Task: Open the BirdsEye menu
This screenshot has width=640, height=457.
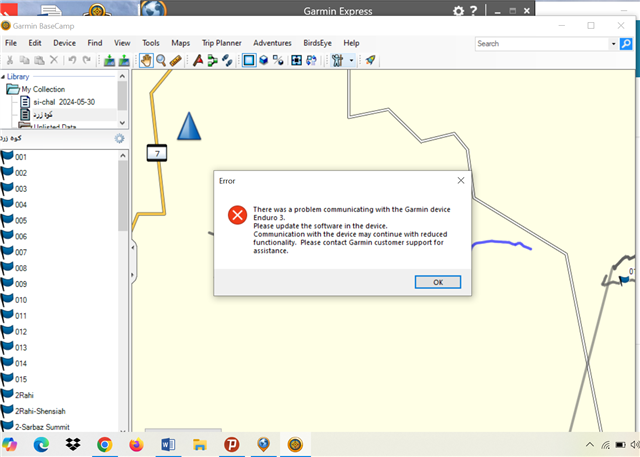Action: [x=317, y=44]
